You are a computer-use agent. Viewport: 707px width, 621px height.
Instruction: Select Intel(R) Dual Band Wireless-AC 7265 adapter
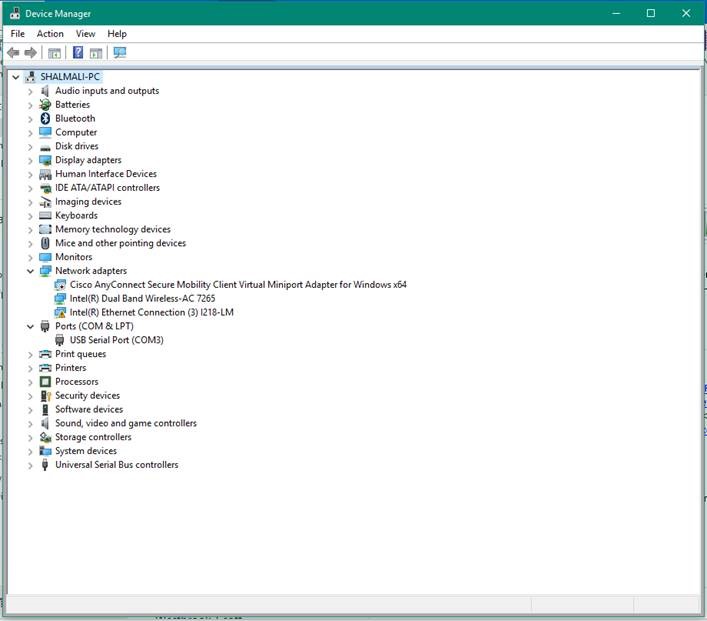[142, 298]
